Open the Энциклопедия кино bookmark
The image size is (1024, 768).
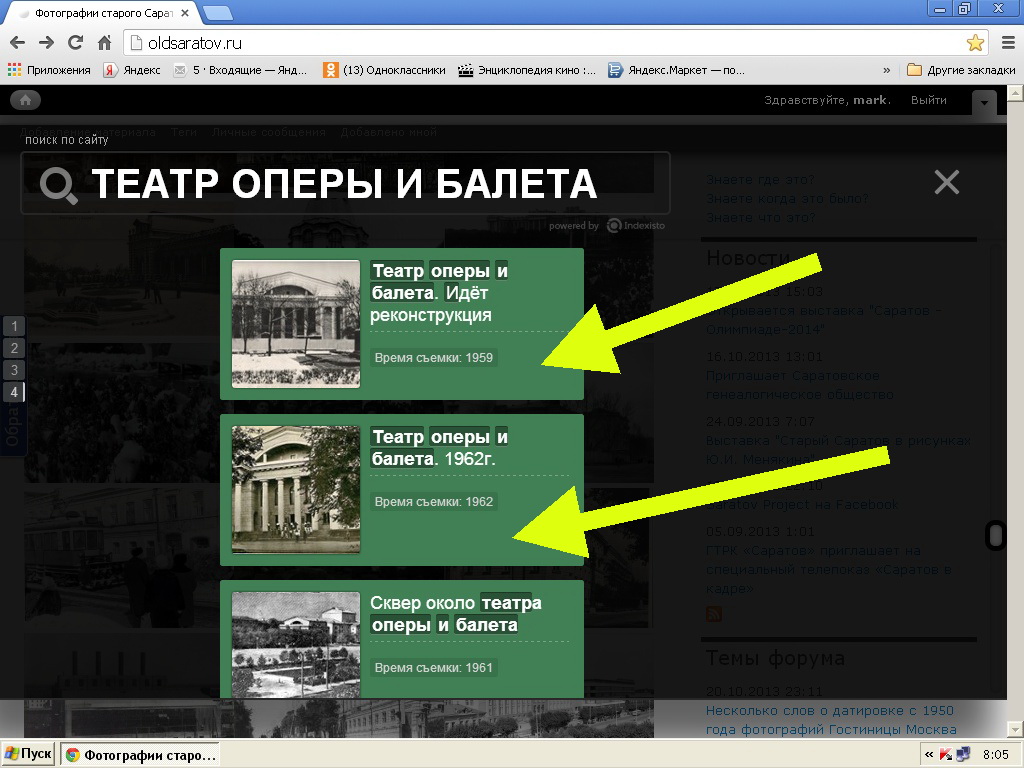(527, 70)
